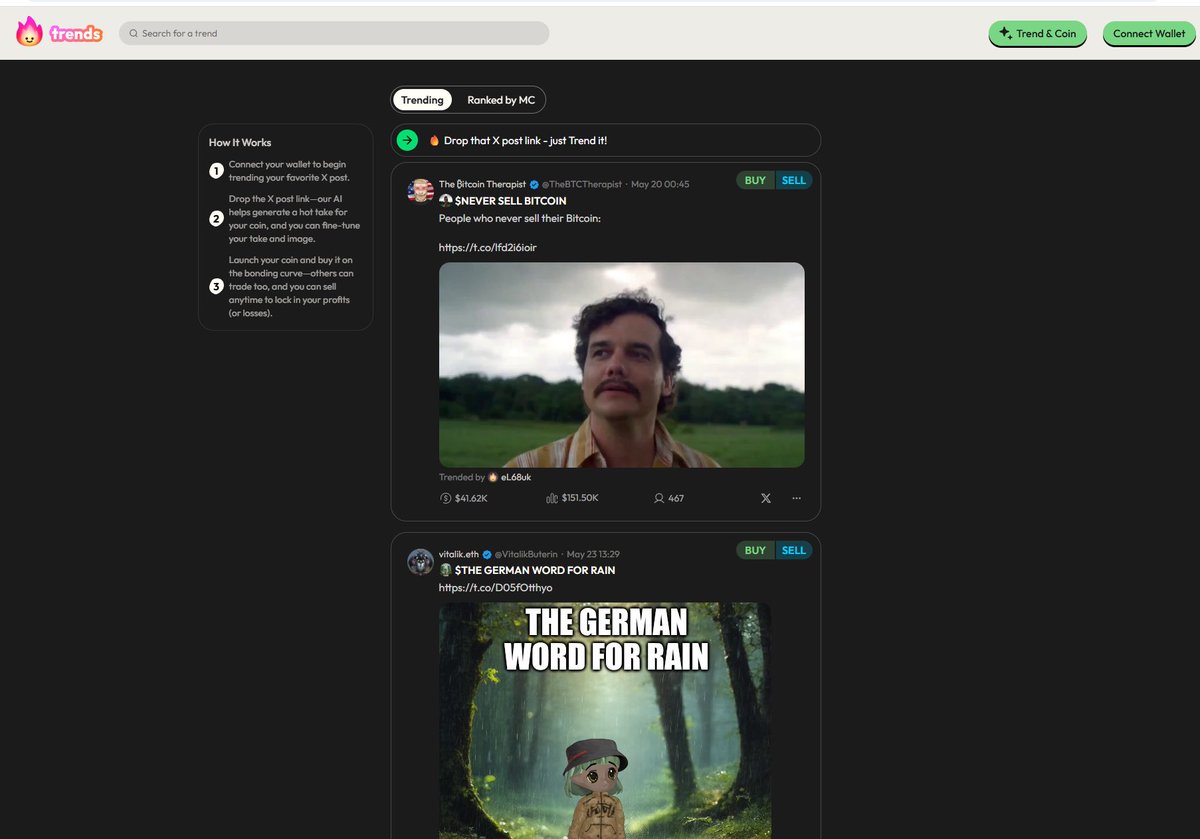Click the How It Works heading

(240, 142)
